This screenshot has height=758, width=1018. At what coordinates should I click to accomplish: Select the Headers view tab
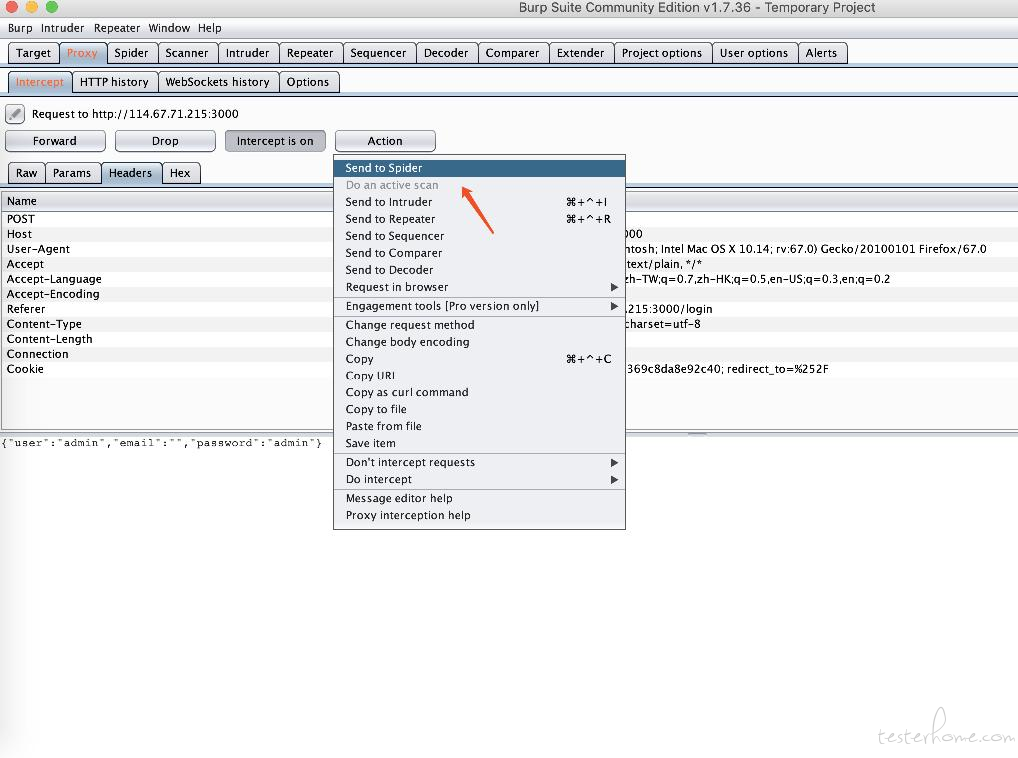click(130, 173)
